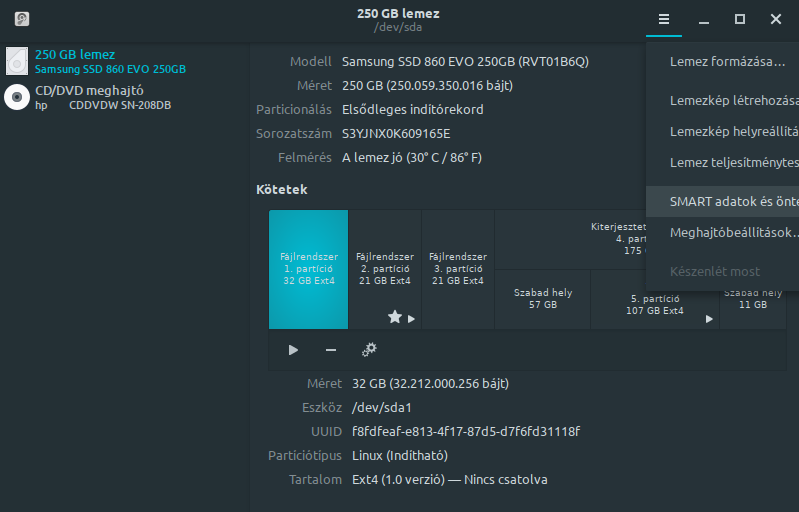Close the Disks window
The width and height of the screenshot is (799, 512).
[x=776, y=19]
